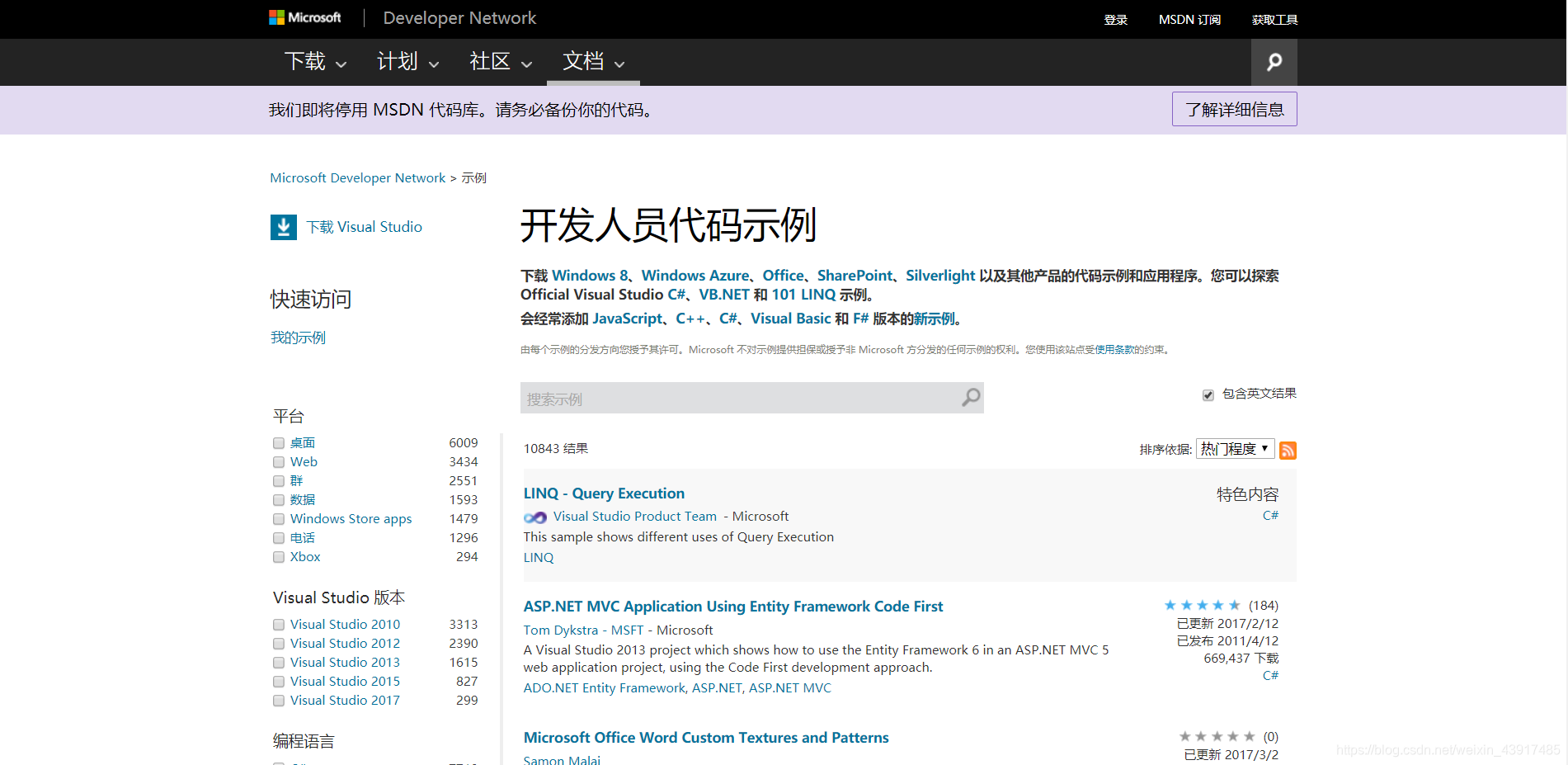This screenshot has width=1568, height=765.
Task: Open the SharePoint samples link
Action: [x=855, y=276]
